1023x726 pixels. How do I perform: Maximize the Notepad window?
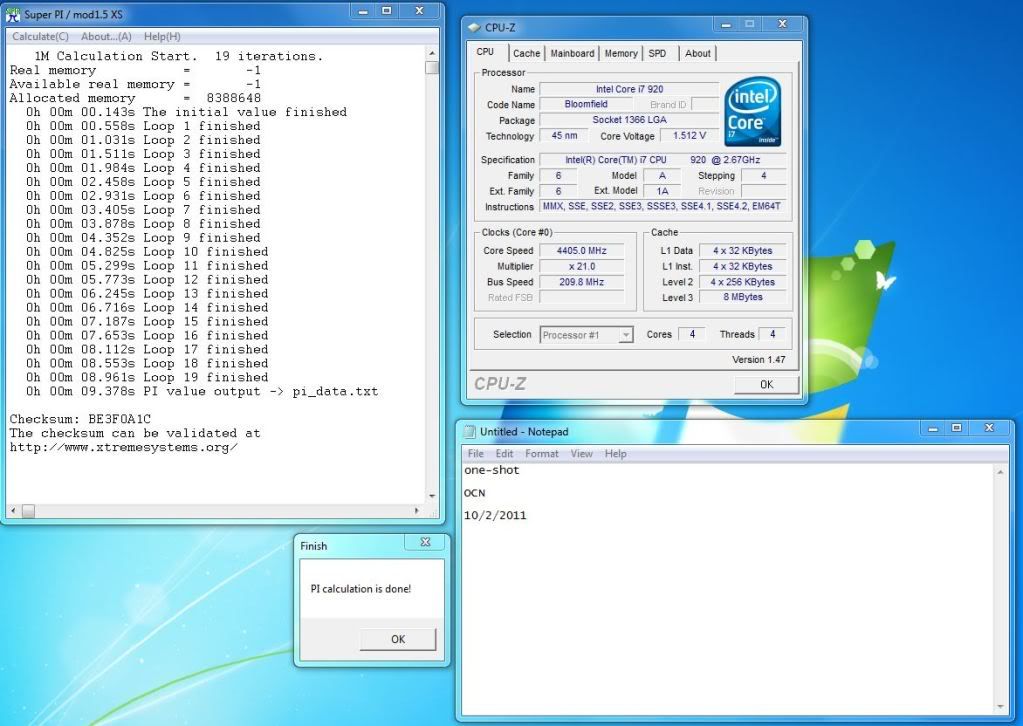[x=956, y=428]
